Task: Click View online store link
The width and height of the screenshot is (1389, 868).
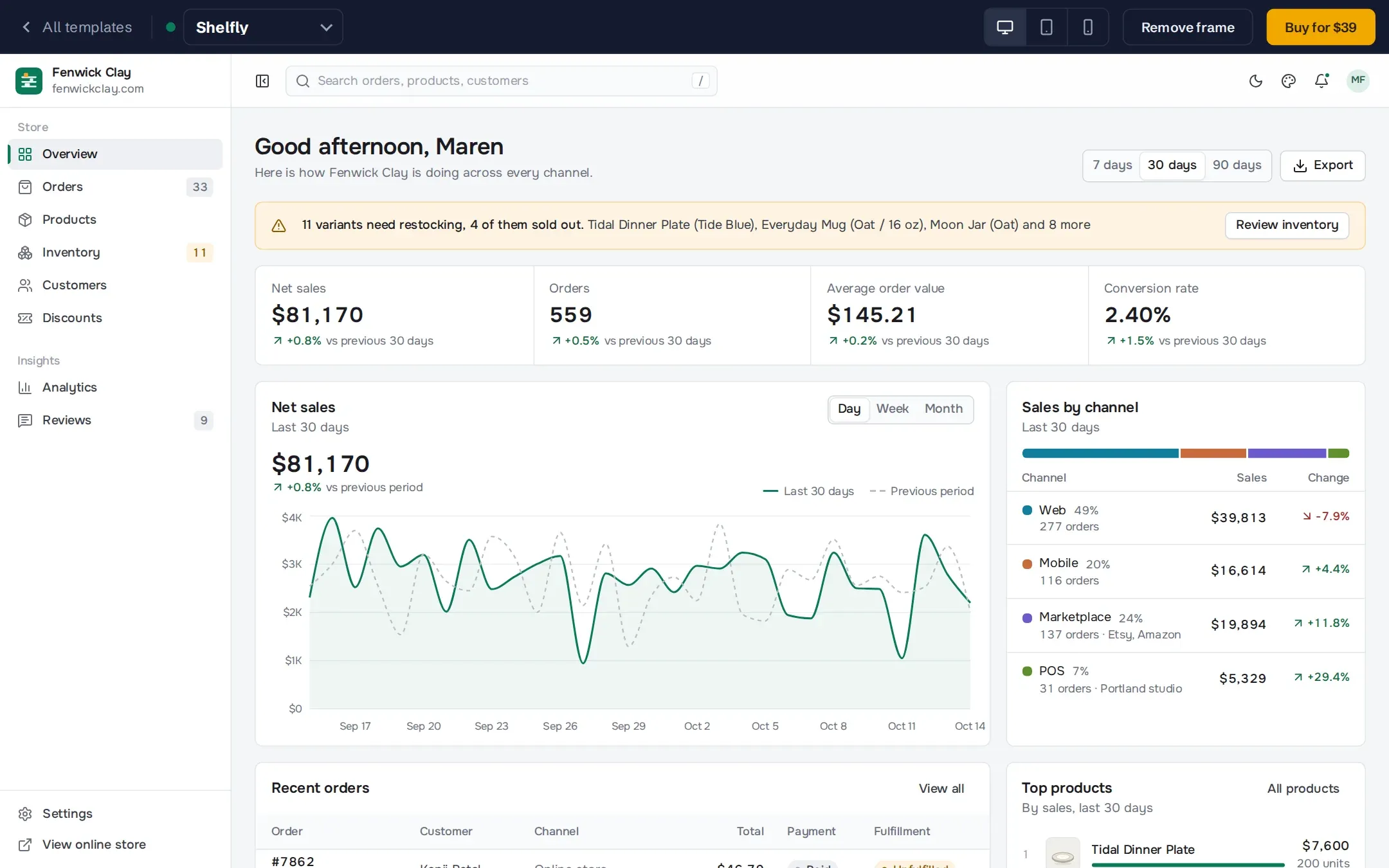Action: 116,845
